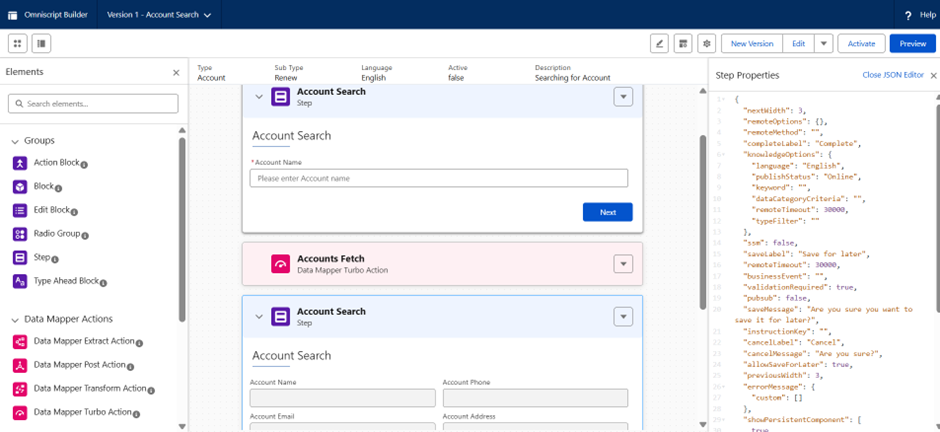Close the Elements panel
The height and width of the screenshot is (432, 940).
coord(176,72)
